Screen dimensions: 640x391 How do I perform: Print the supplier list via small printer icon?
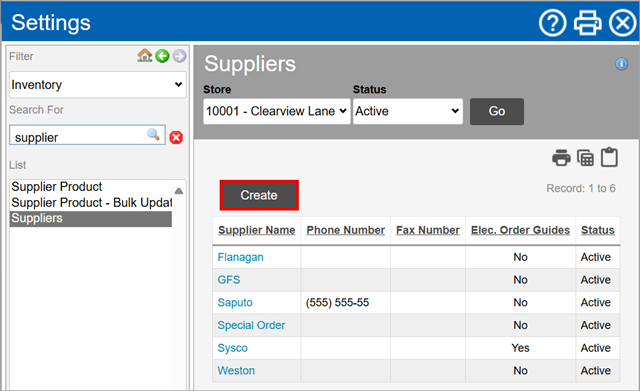[x=561, y=158]
